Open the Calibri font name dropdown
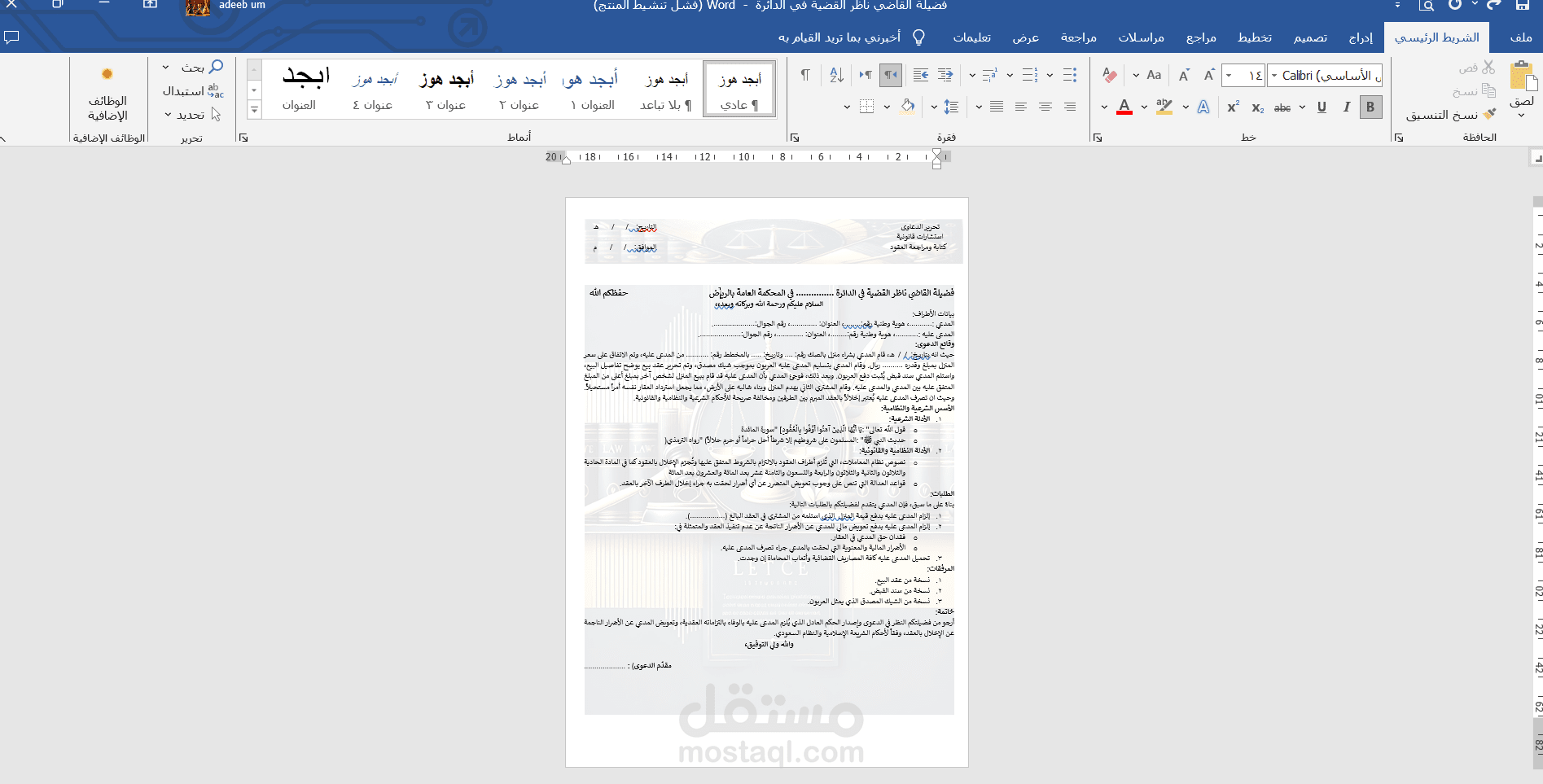 coord(1274,75)
